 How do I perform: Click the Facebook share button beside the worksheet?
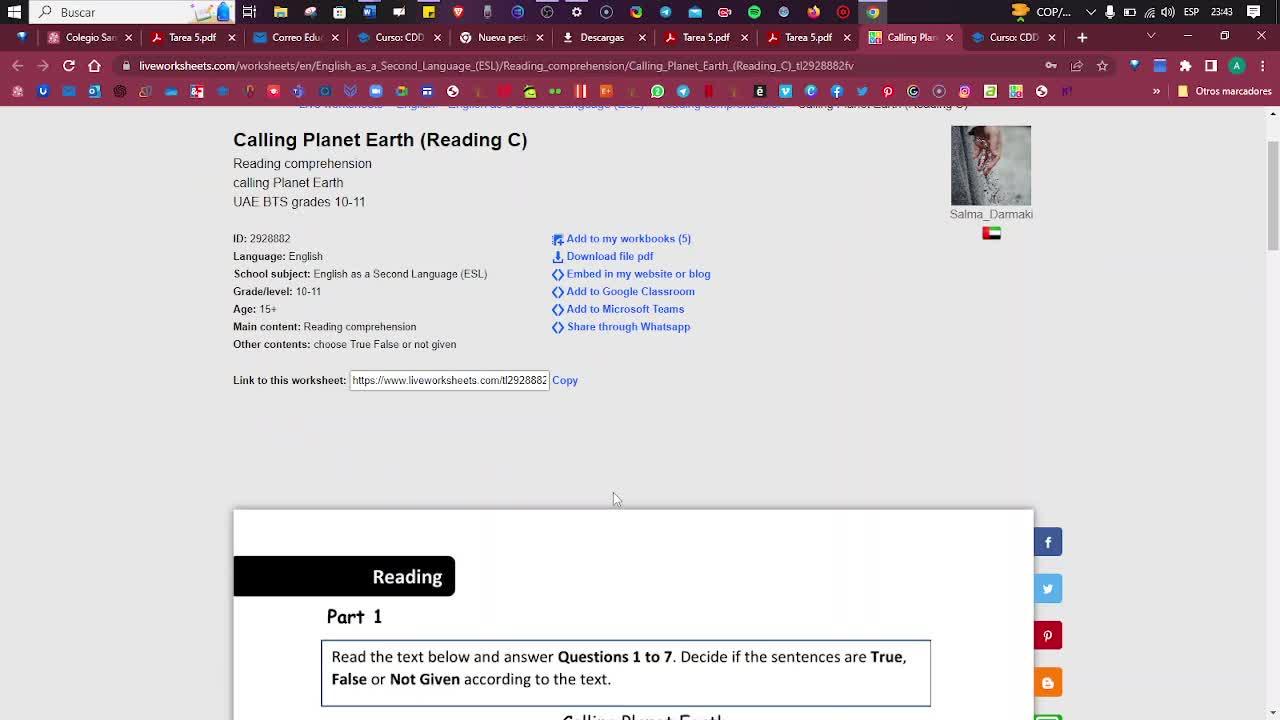click(x=1047, y=542)
